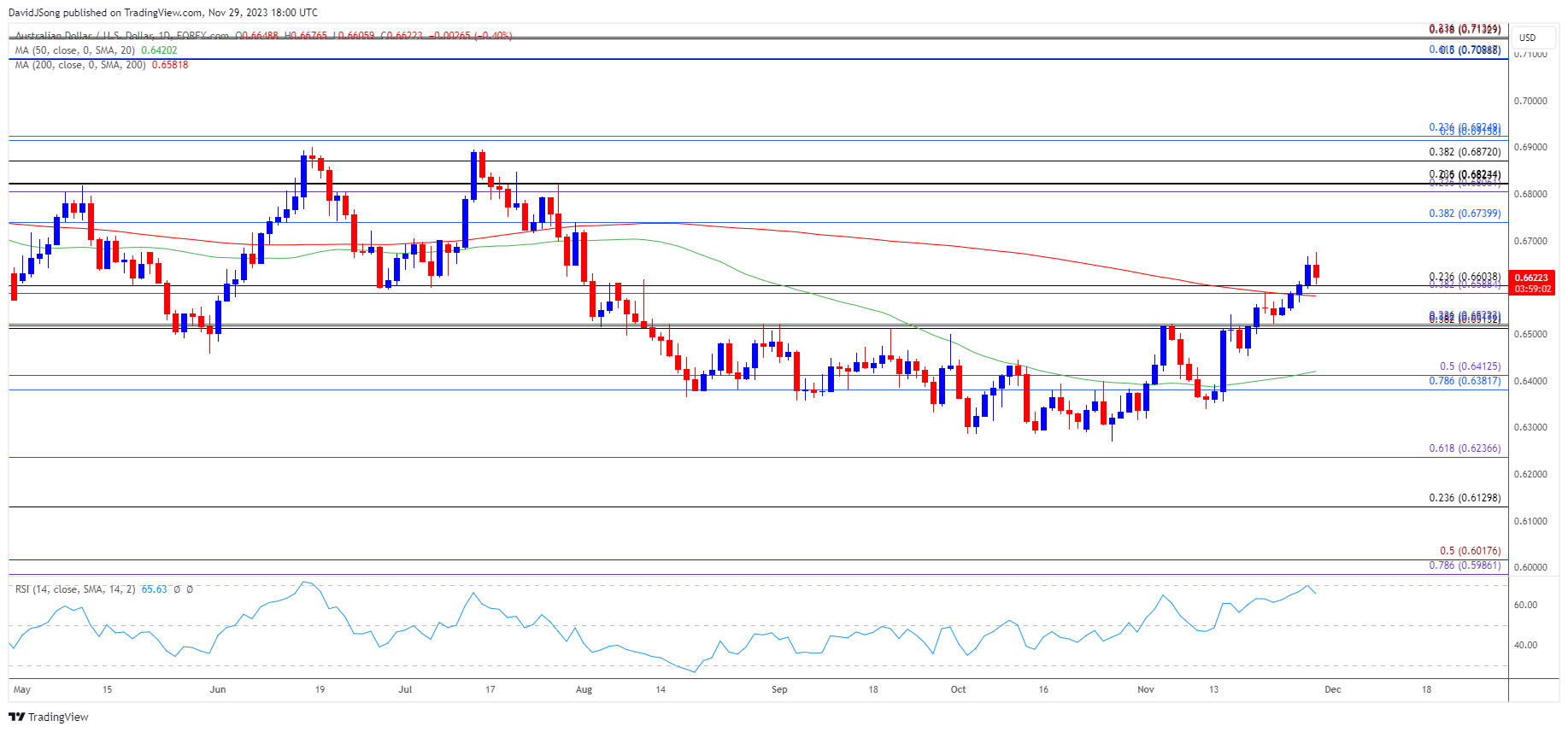Screen dimensions: 1568x732
Task: Click the open price O0.66488 in legend
Action: pyautogui.click(x=256, y=36)
